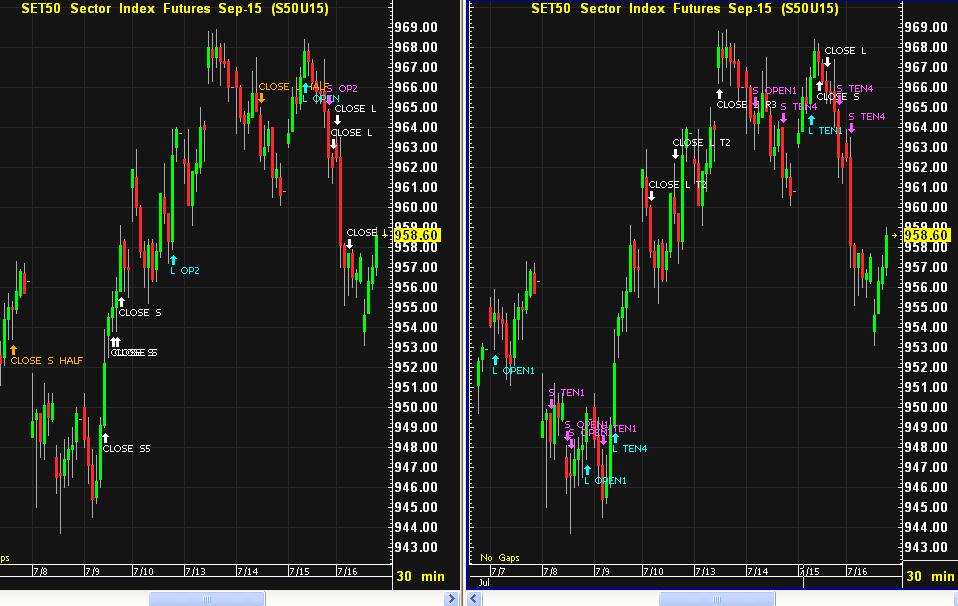Click the right chart's scroll-left arrow

[x=476, y=598]
